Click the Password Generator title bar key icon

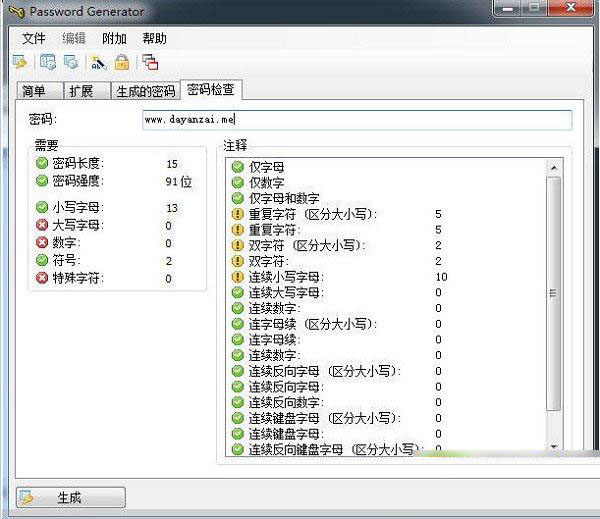[16, 12]
